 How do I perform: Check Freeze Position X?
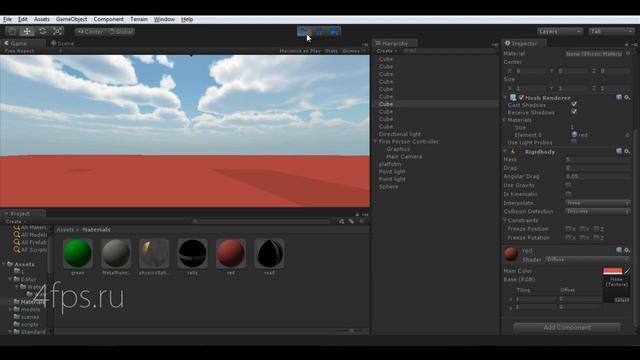point(568,229)
